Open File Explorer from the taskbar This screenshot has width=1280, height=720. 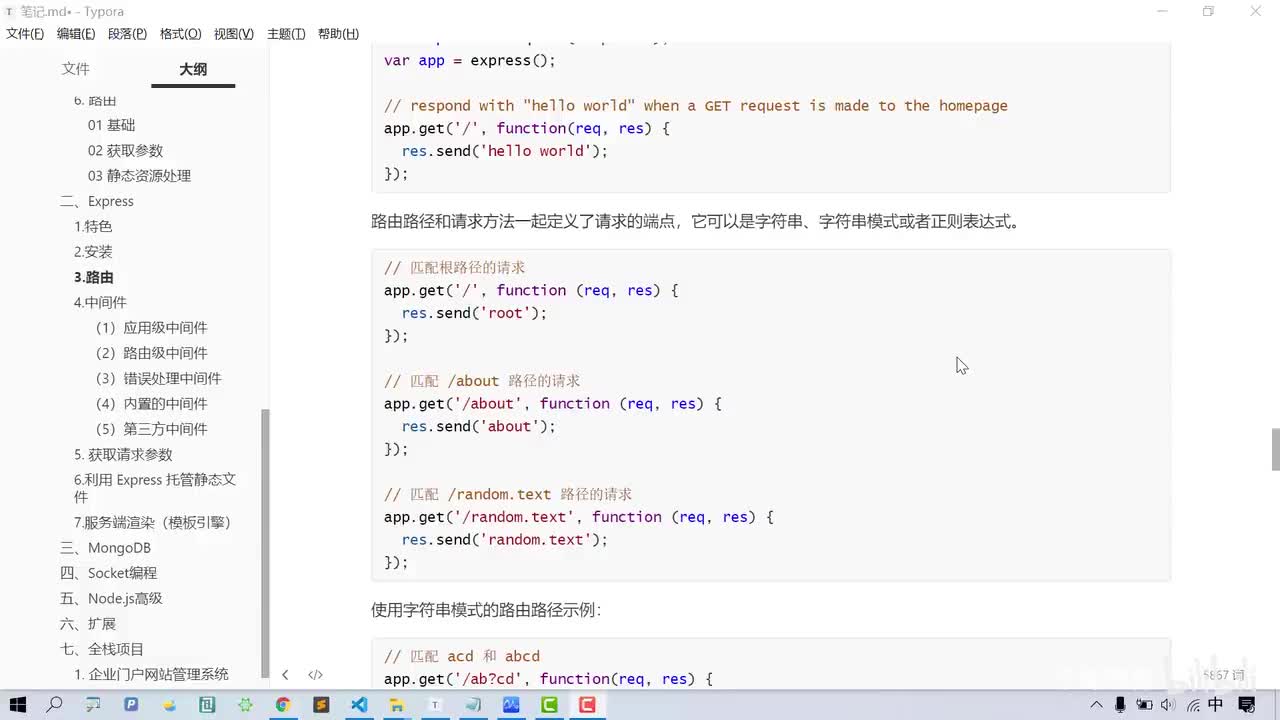(x=397, y=705)
